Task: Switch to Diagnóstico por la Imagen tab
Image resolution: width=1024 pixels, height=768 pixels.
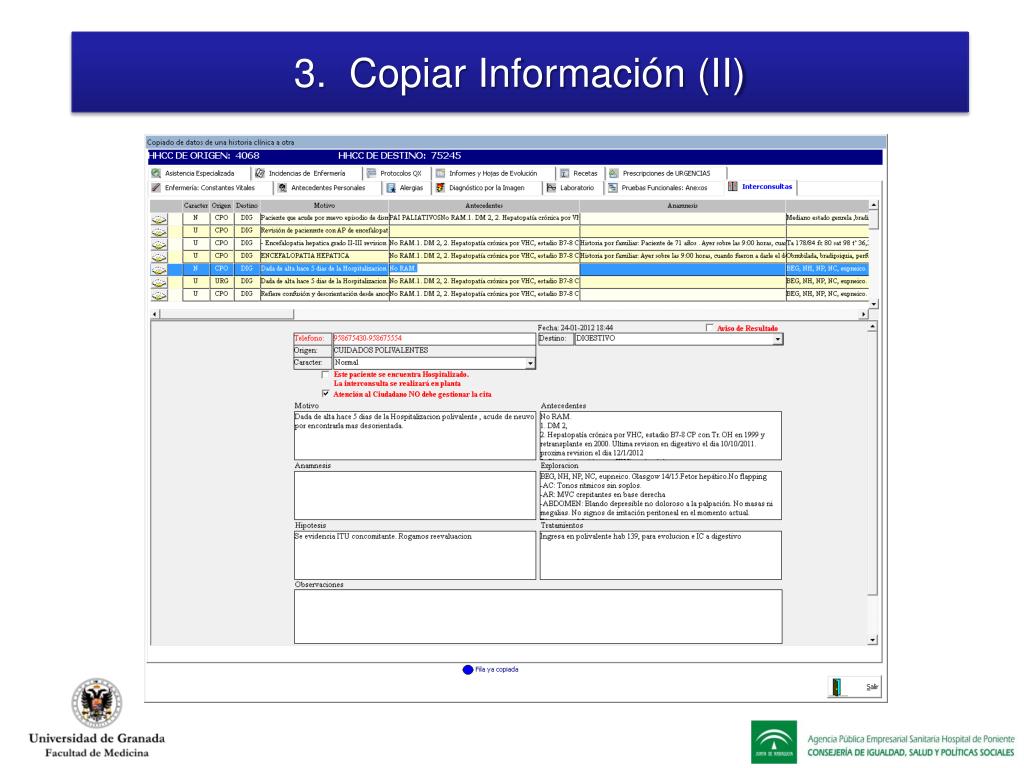Action: (x=487, y=187)
